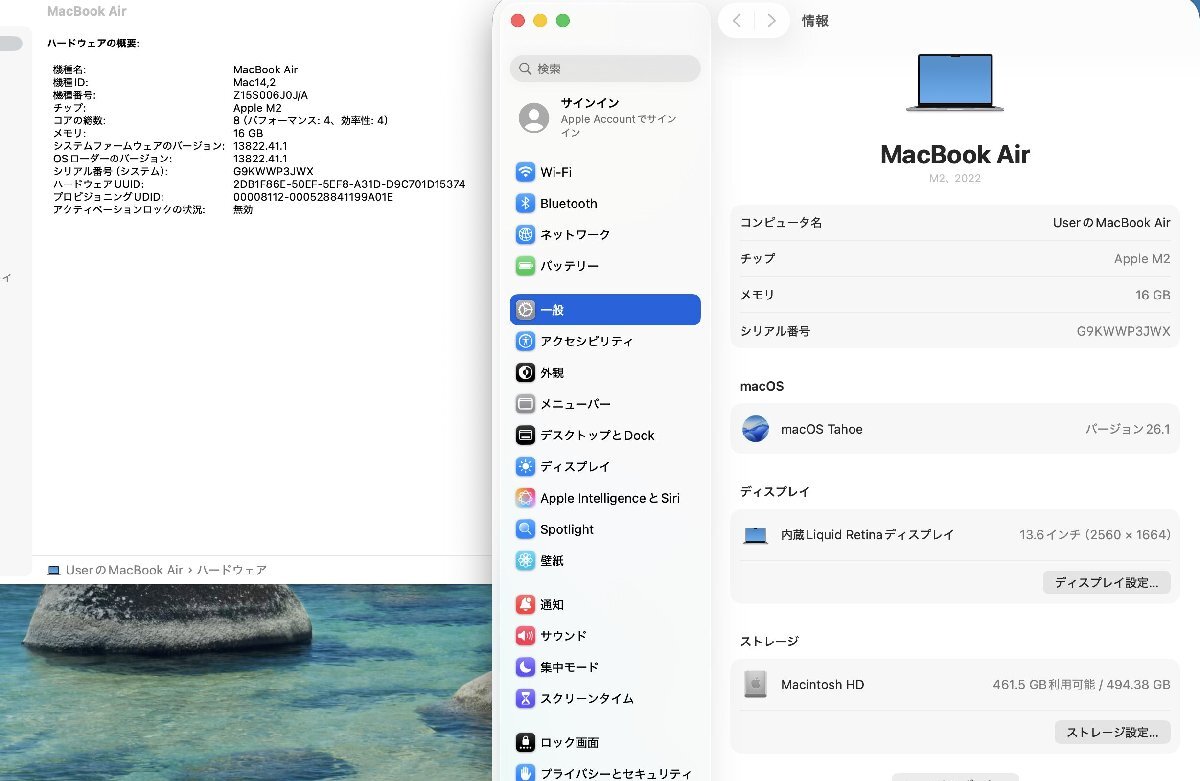This screenshot has width=1200, height=781.
Task: Select OSローダーのバージョン value 13822.41.1
Action: click(260, 159)
